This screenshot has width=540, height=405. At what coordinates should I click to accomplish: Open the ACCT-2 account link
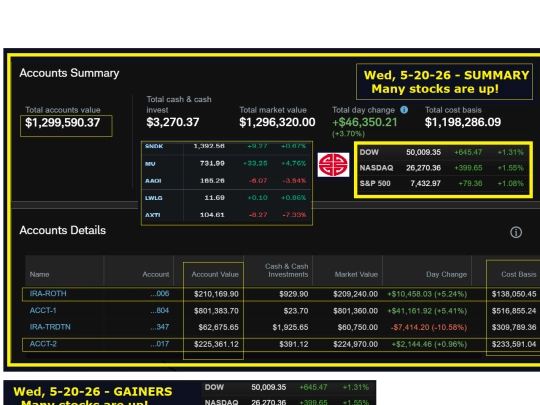tap(43, 344)
